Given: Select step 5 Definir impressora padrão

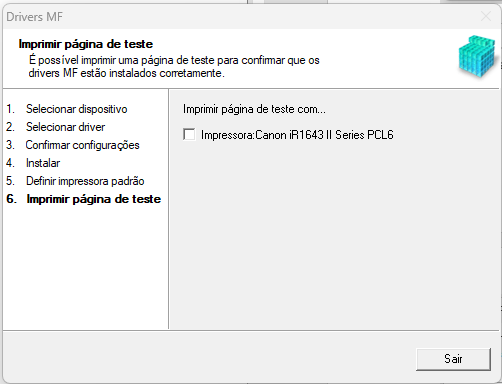Looking at the screenshot, I should [85, 181].
